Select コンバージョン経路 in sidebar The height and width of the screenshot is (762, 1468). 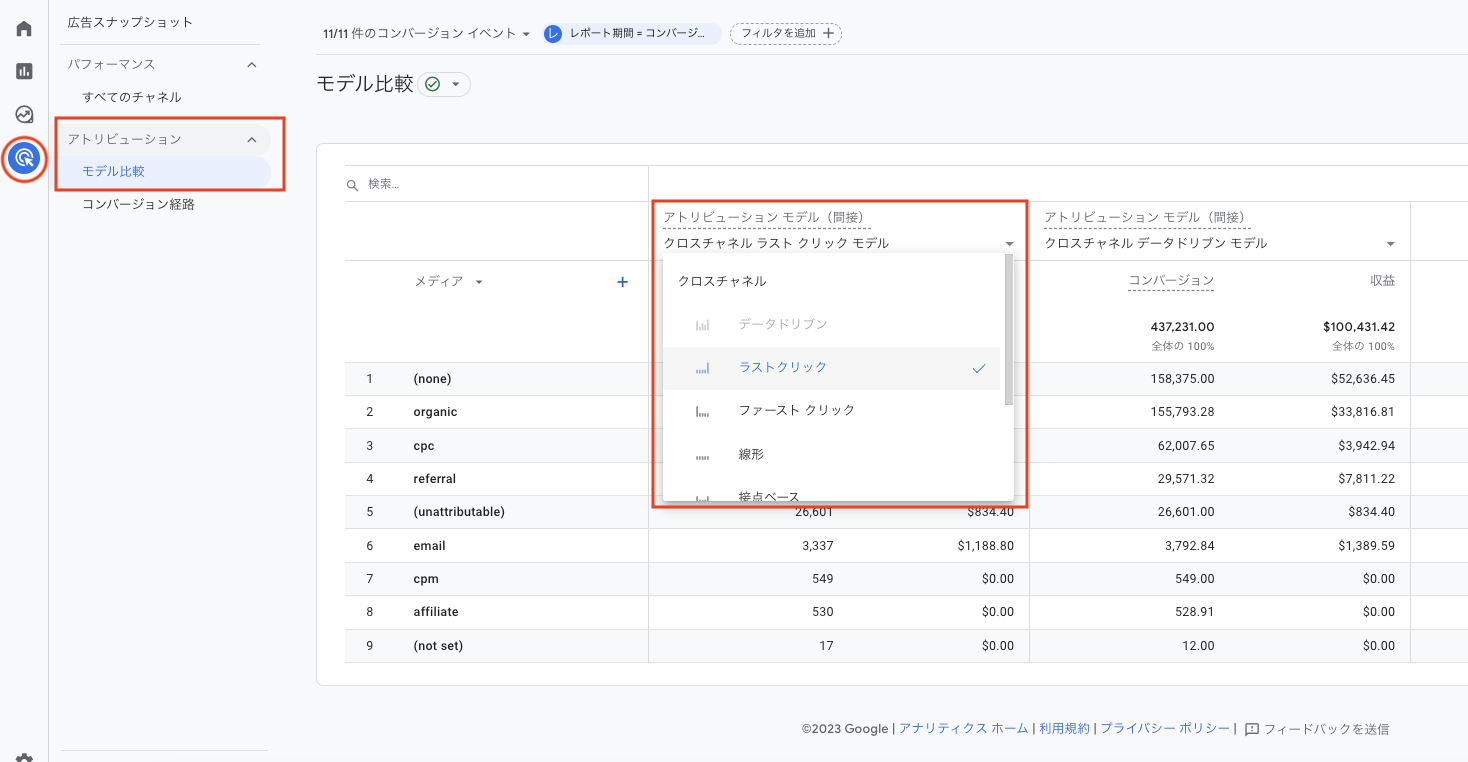(138, 204)
